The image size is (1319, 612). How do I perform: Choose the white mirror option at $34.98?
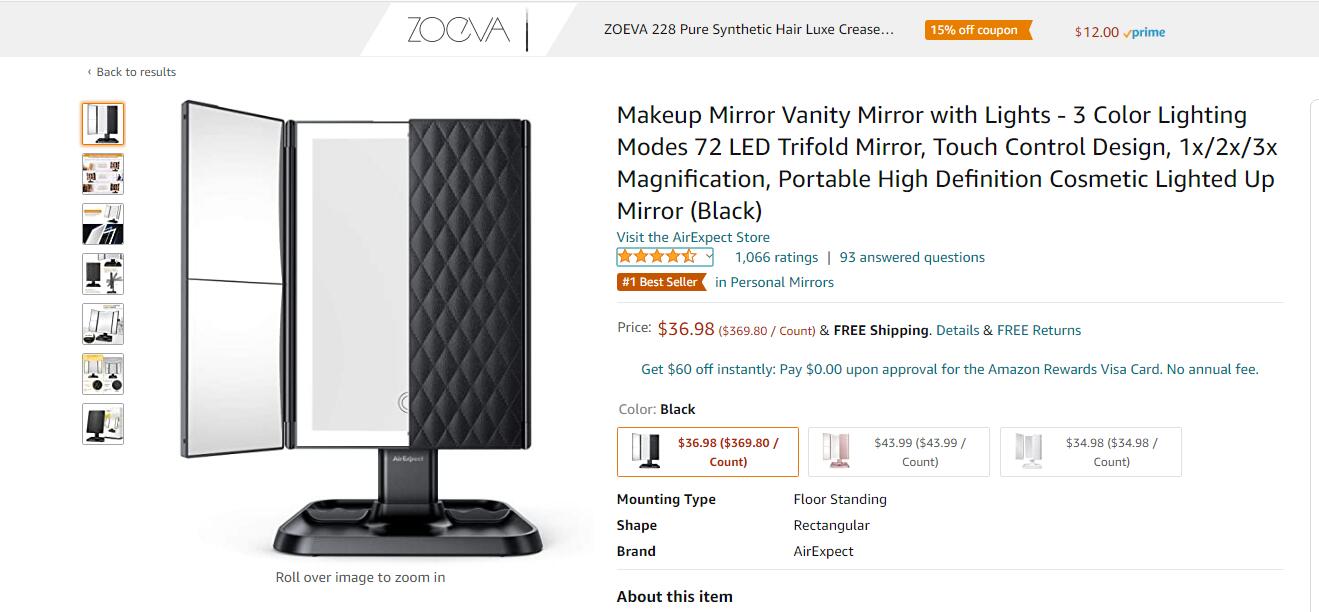1091,452
